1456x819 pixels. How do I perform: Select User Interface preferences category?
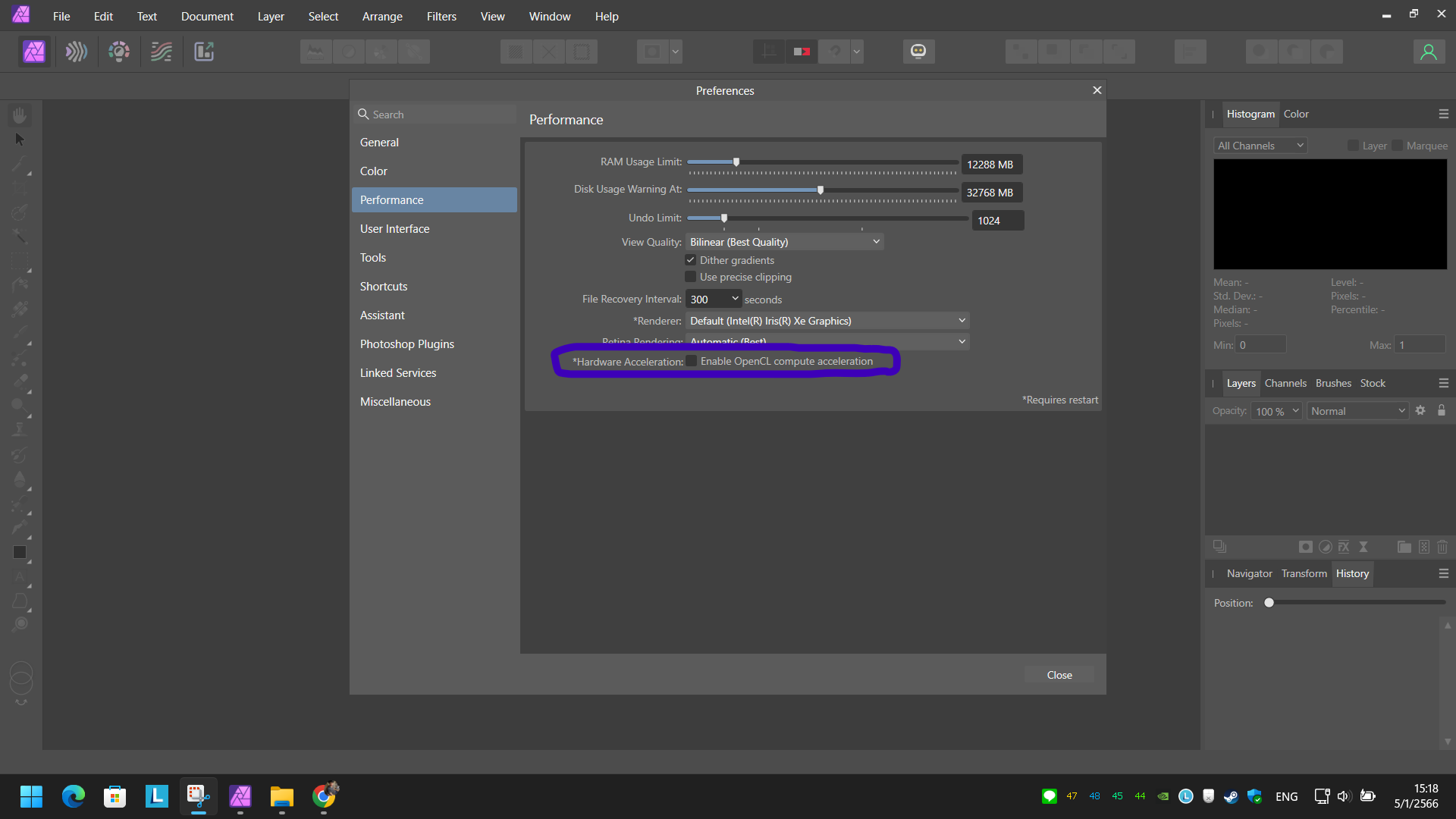(434, 229)
